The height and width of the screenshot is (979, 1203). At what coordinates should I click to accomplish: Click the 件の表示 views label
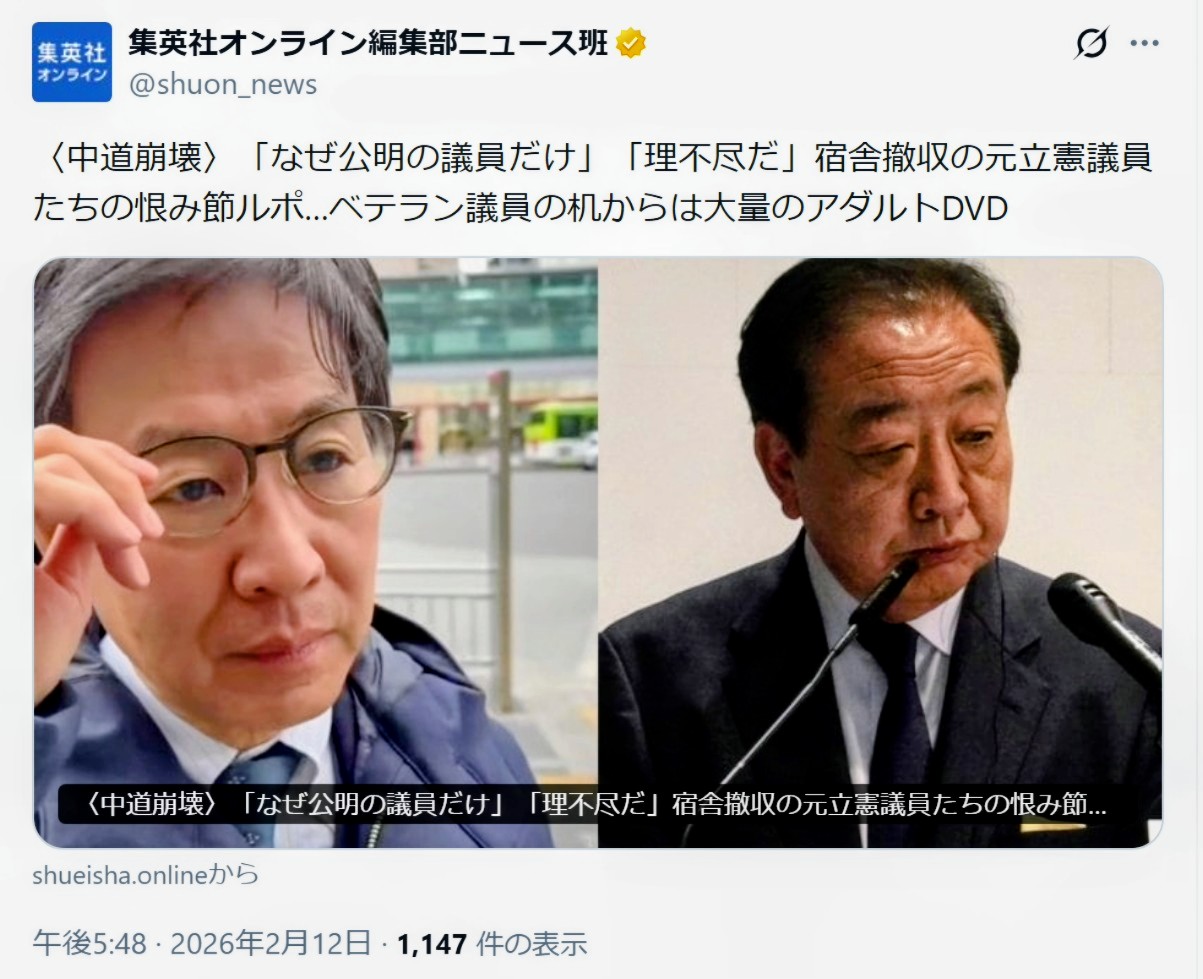tap(531, 943)
